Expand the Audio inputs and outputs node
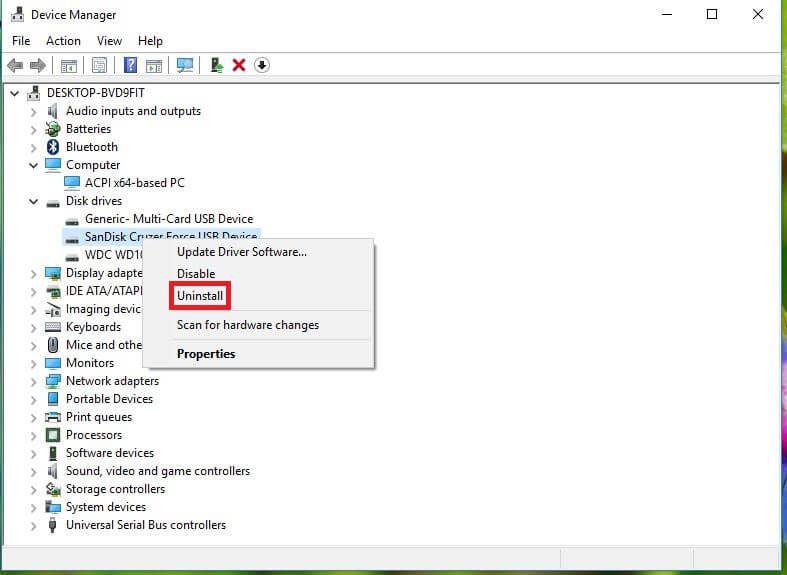 tap(34, 111)
